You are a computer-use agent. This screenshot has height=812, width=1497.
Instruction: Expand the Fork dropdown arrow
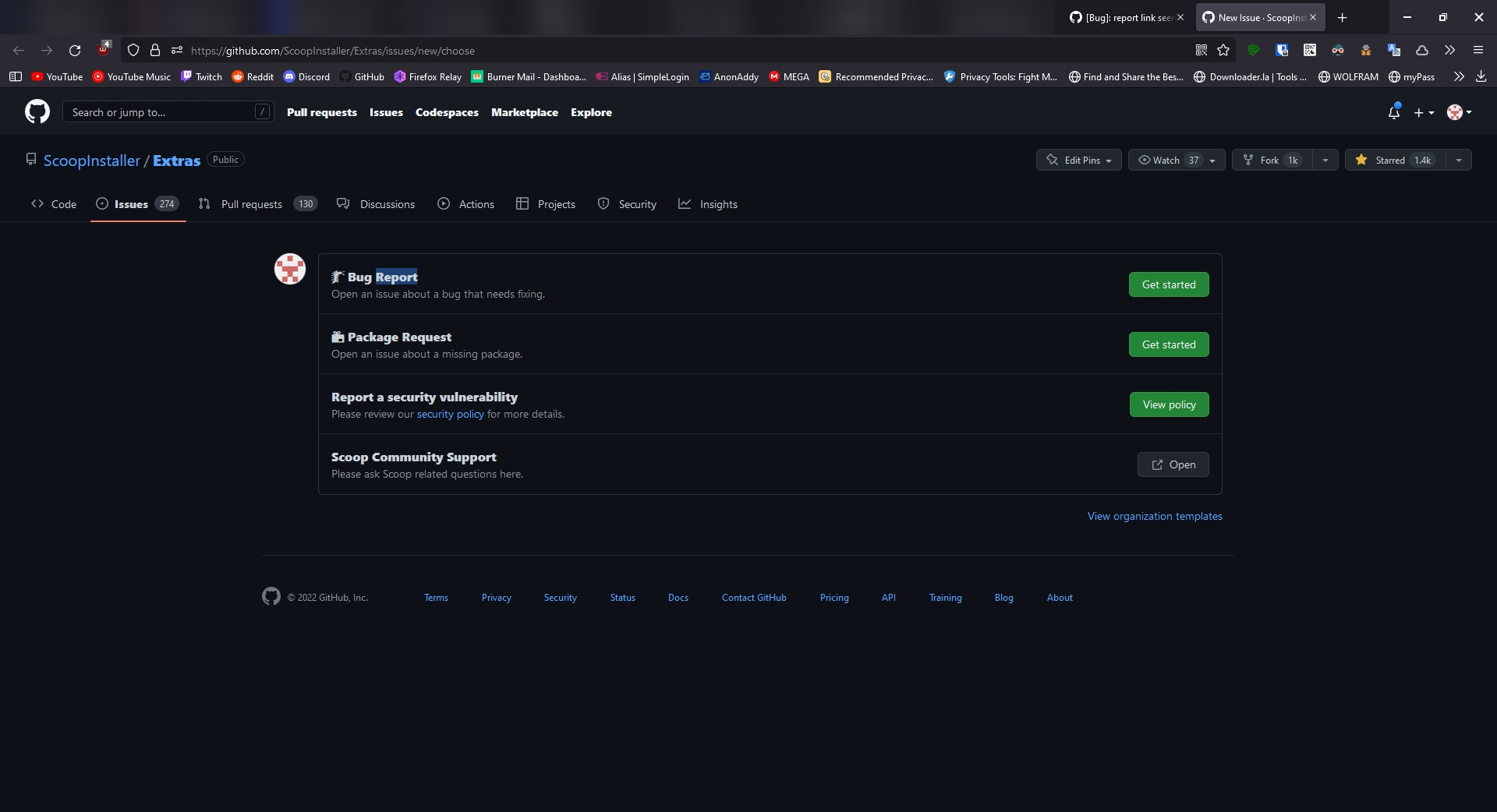coord(1326,160)
